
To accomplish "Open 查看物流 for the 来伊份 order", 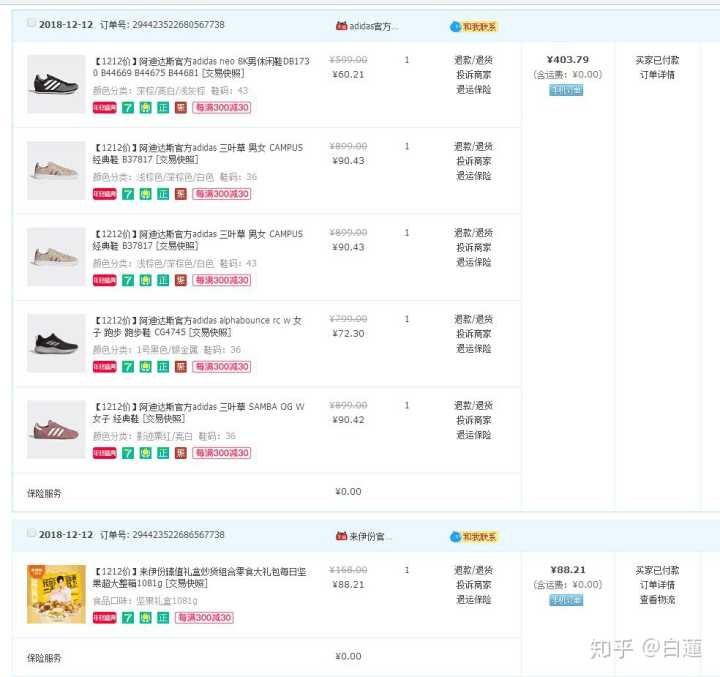I will point(657,600).
